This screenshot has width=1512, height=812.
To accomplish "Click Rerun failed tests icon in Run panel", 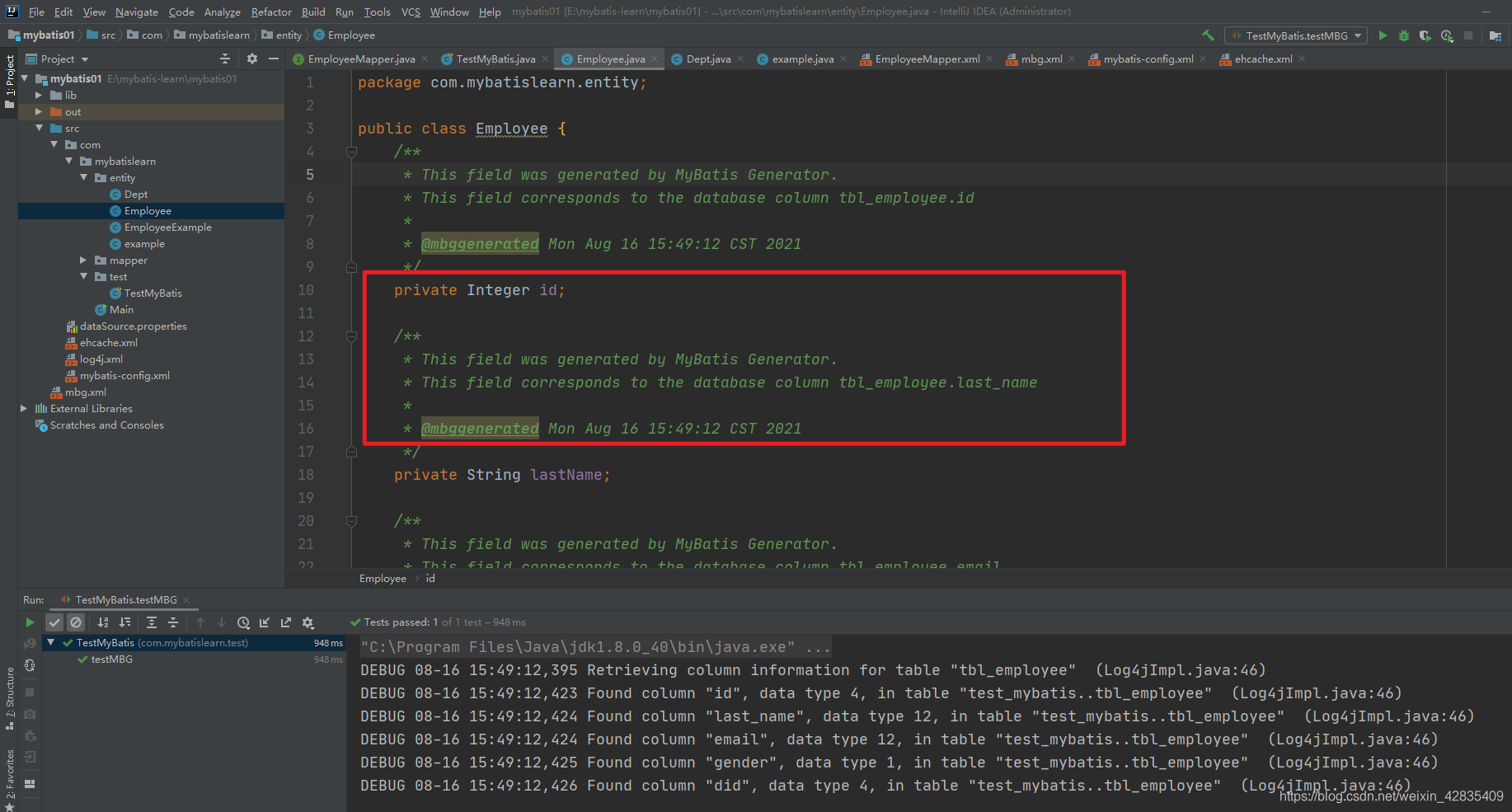I will (30, 644).
